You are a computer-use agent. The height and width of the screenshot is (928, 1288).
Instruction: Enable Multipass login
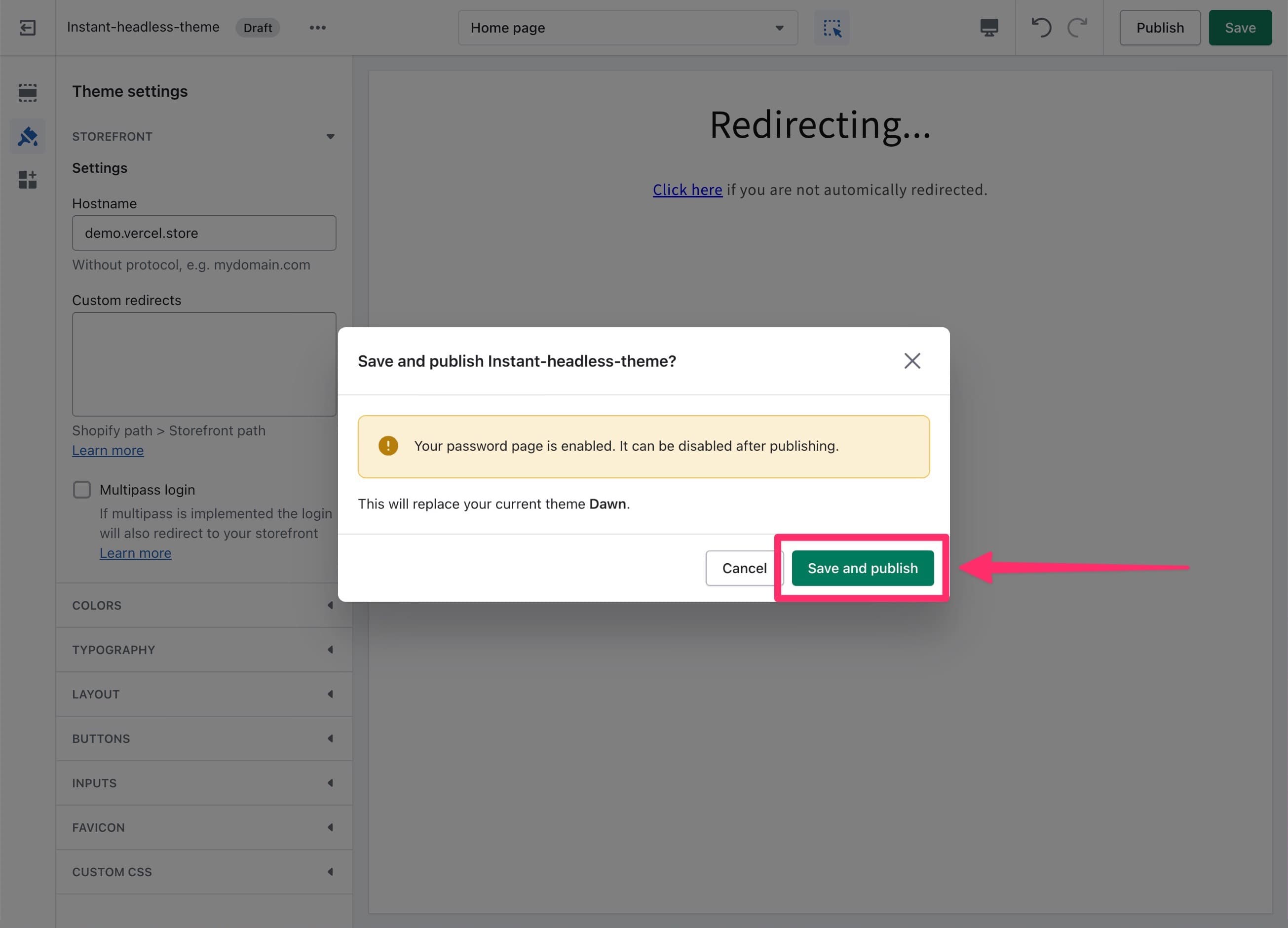click(82, 489)
